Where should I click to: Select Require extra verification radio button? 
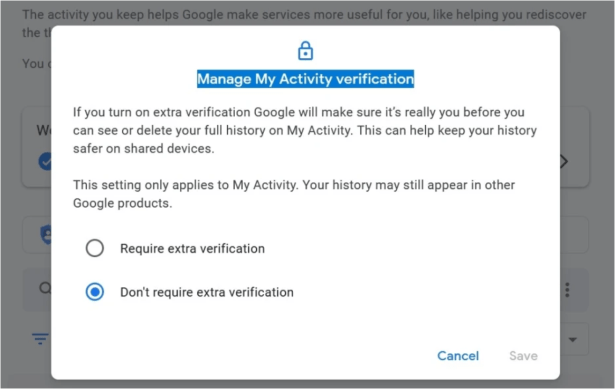click(x=95, y=248)
